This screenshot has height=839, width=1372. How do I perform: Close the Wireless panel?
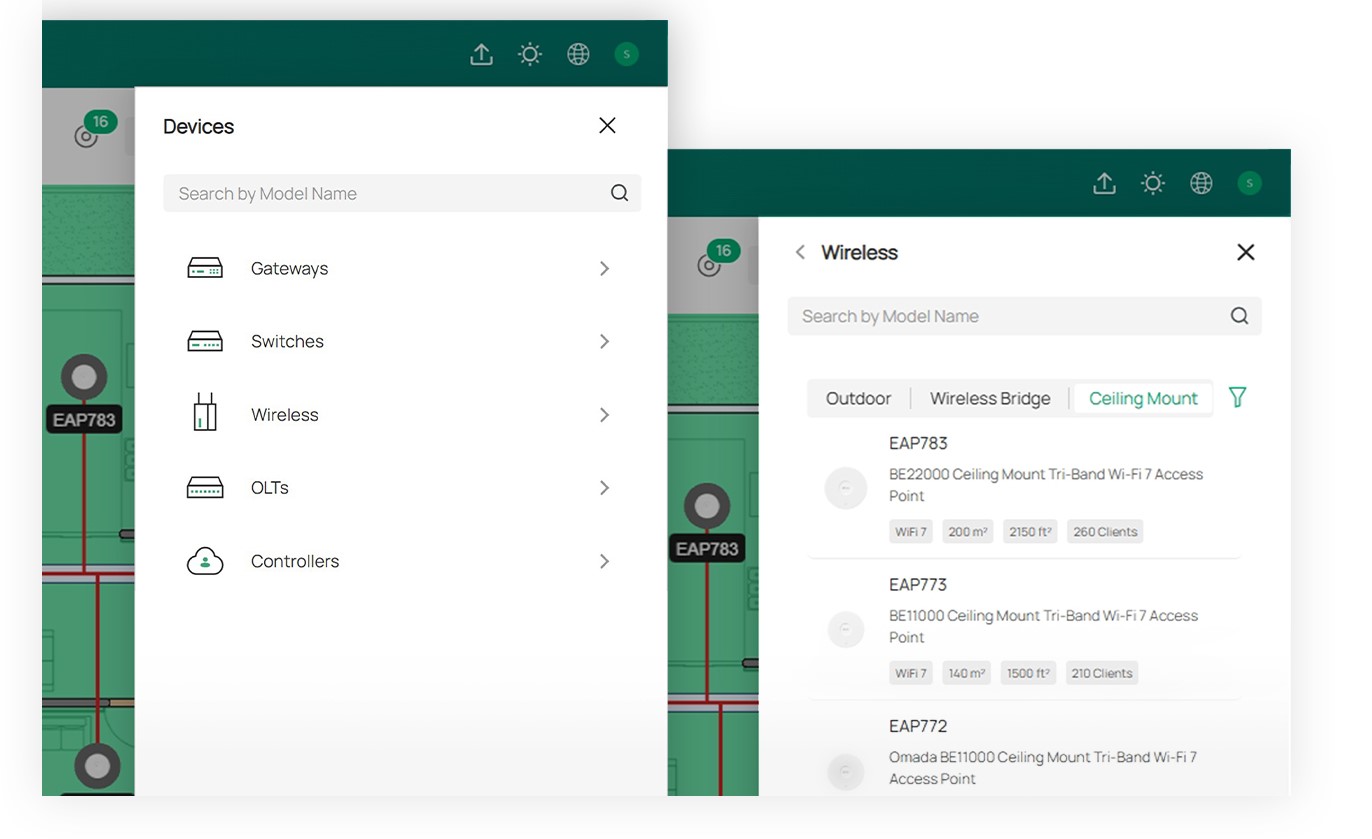[1245, 252]
